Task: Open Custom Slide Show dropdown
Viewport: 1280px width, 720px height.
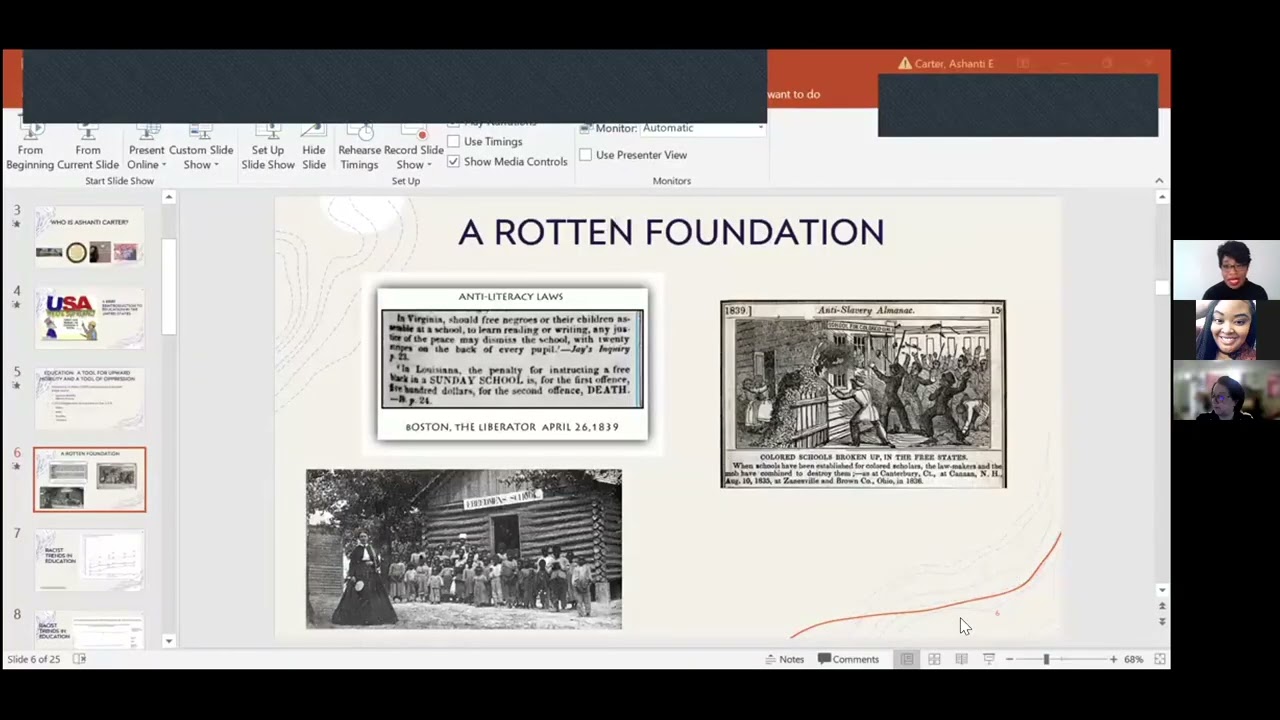Action: [x=201, y=148]
